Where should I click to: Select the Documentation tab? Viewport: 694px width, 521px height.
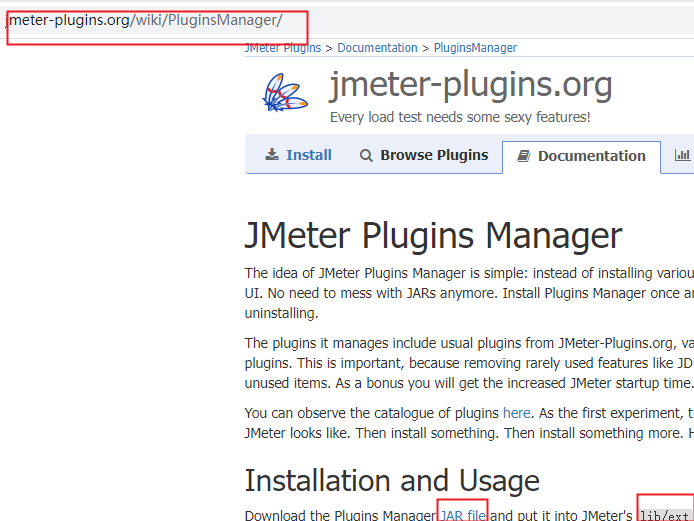(x=581, y=156)
